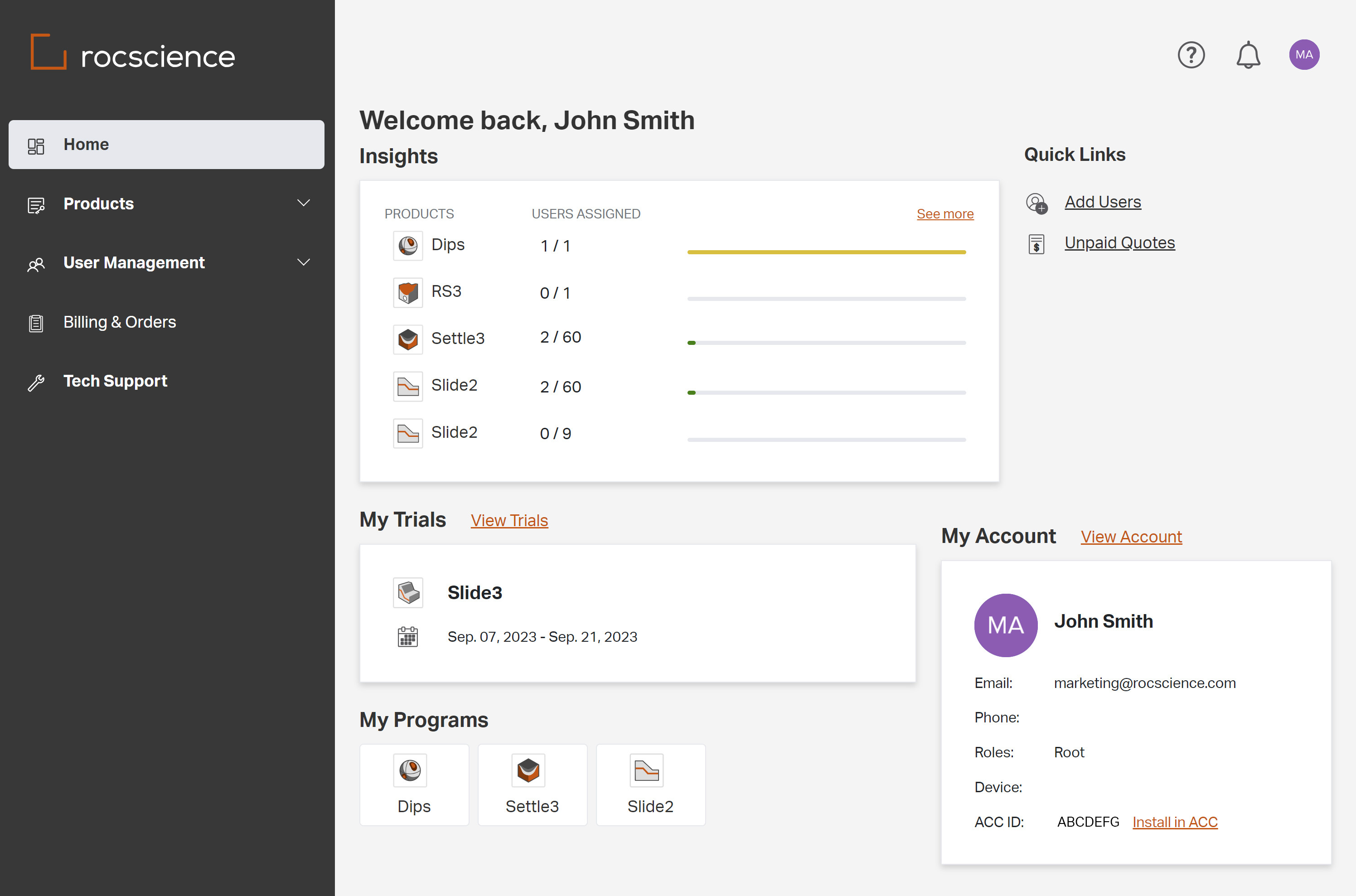Expand the Products menu chevron

pos(304,203)
